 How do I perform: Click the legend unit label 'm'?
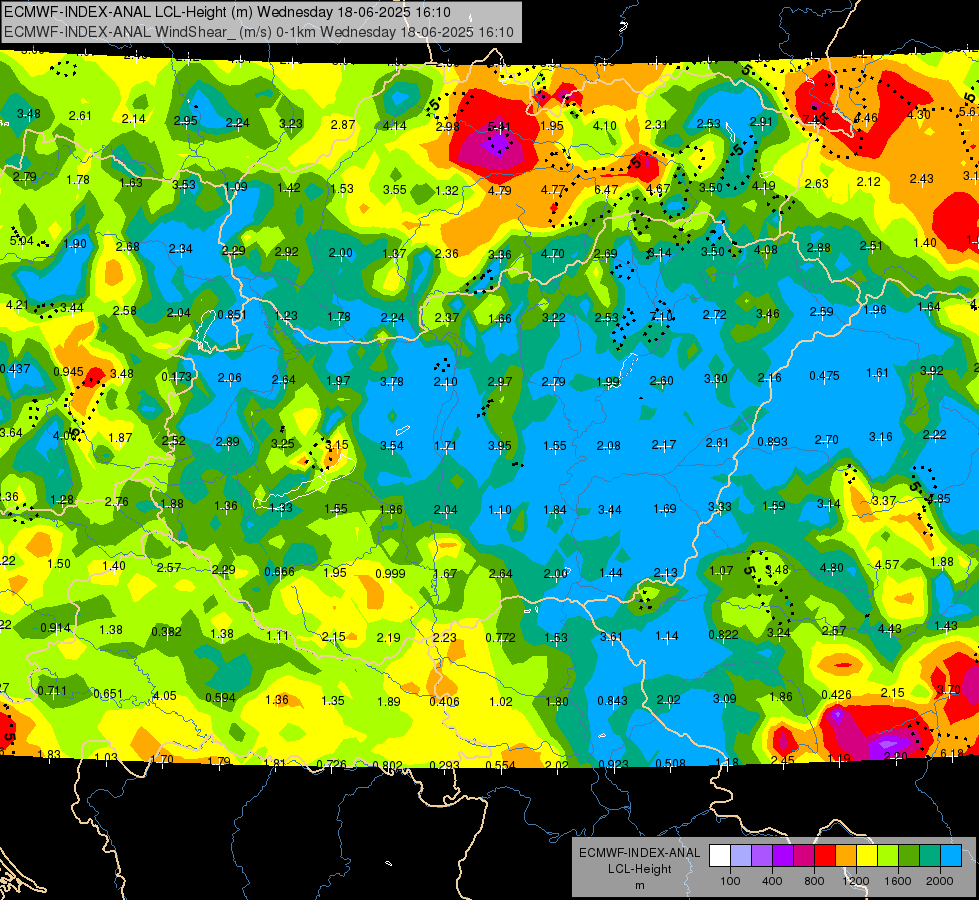[x=639, y=886]
